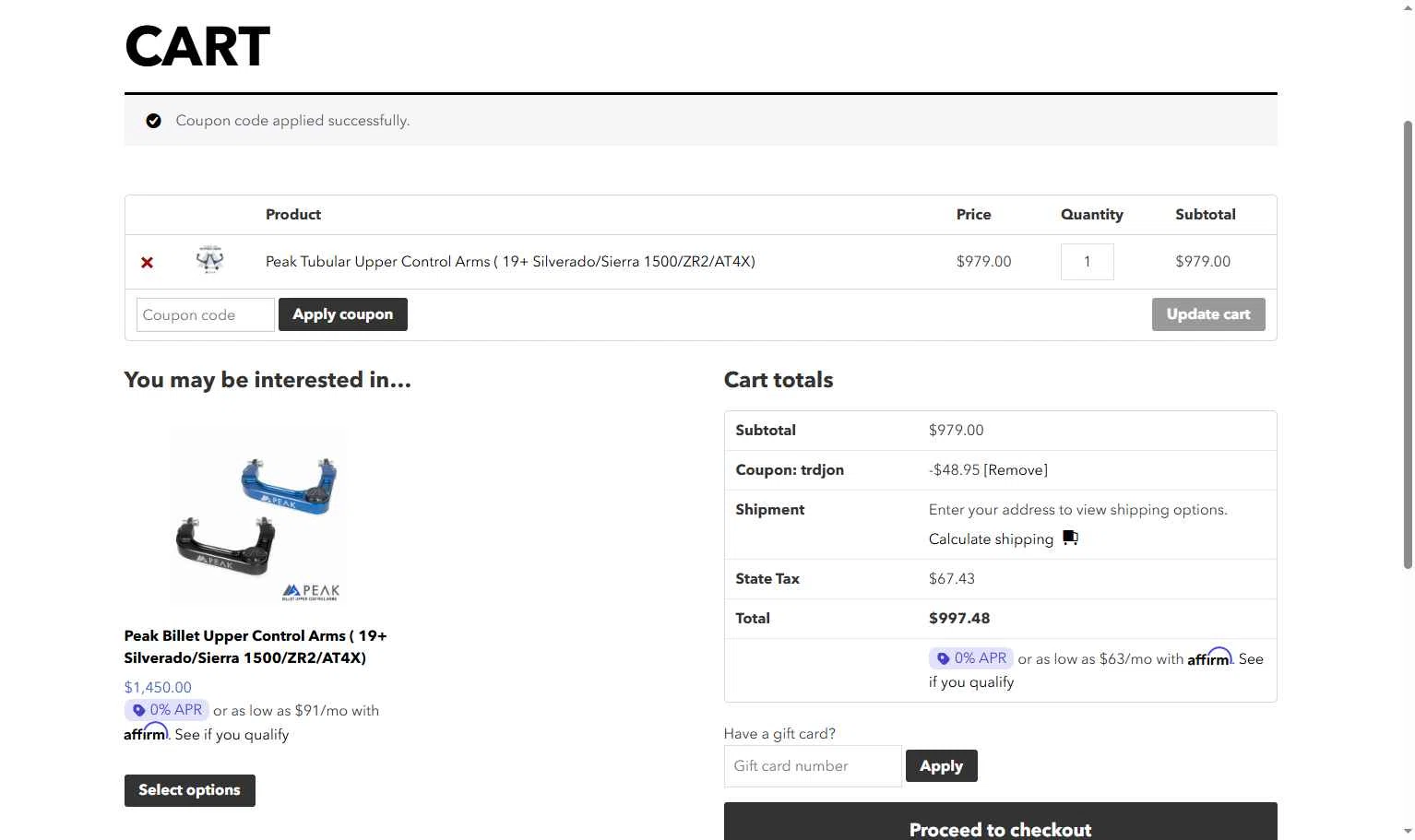The height and width of the screenshot is (840, 1415).
Task: Open Peak Billet Upper Control Arms product title
Action: pos(256,646)
